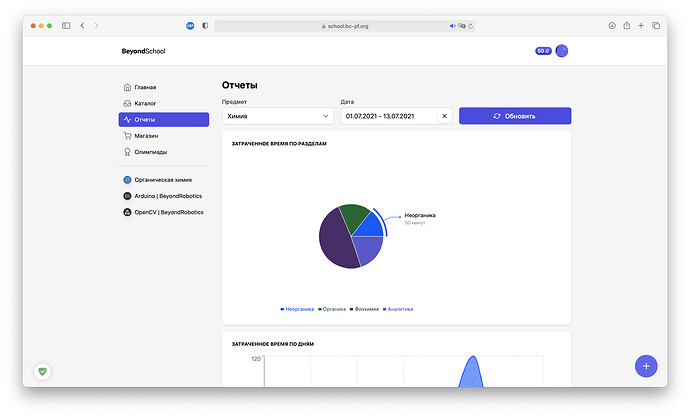Screen dimensions: 690x417
Task: Open Магазин from the sidebar menu
Action: tap(145, 135)
